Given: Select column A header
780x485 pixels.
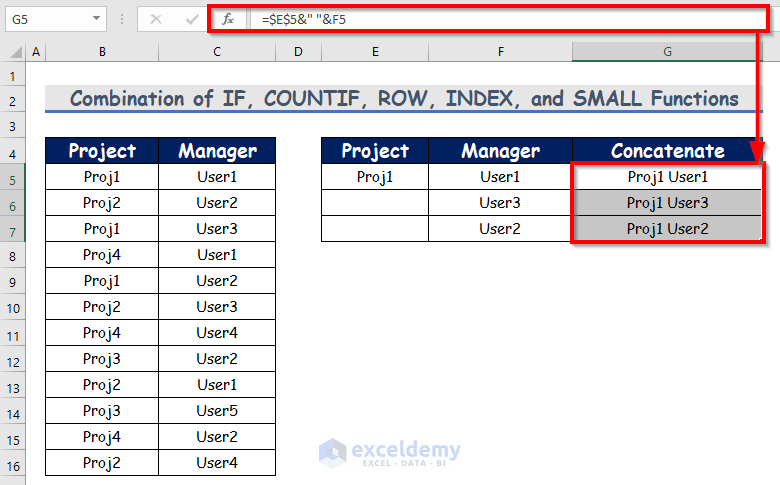Looking at the screenshot, I should [36, 52].
